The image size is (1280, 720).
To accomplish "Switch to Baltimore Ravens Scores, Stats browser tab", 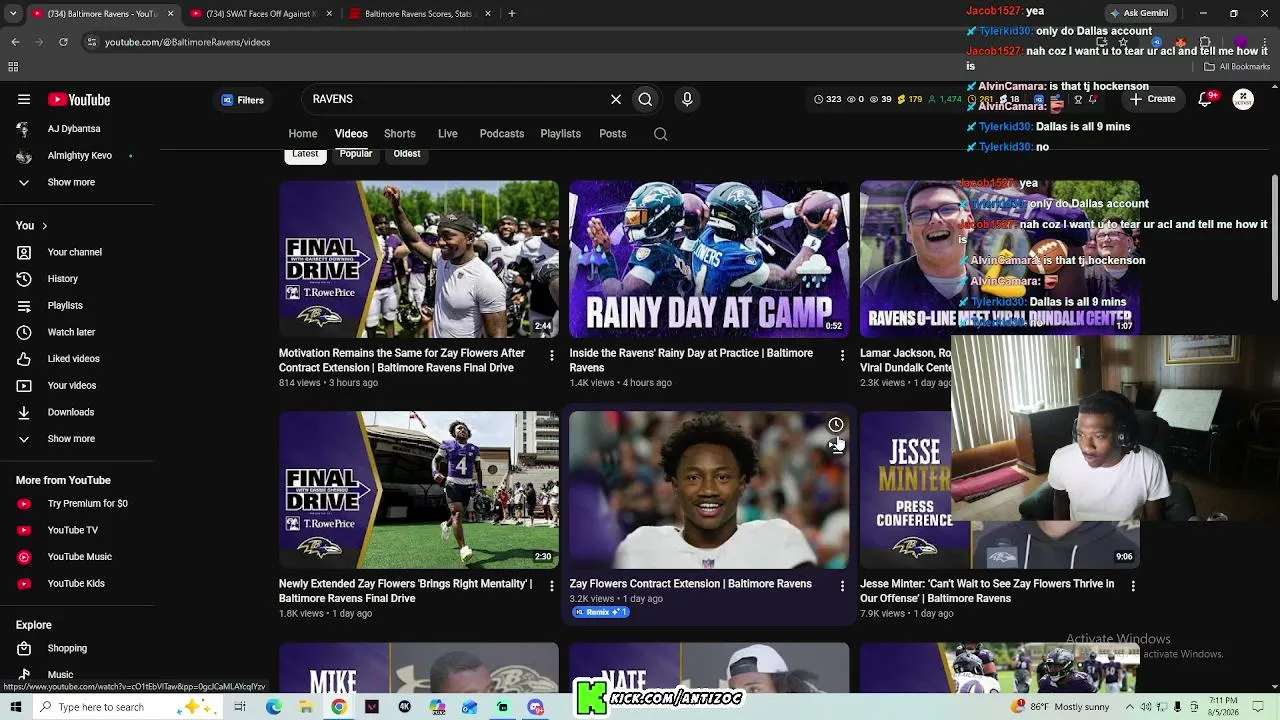I will (x=420, y=14).
